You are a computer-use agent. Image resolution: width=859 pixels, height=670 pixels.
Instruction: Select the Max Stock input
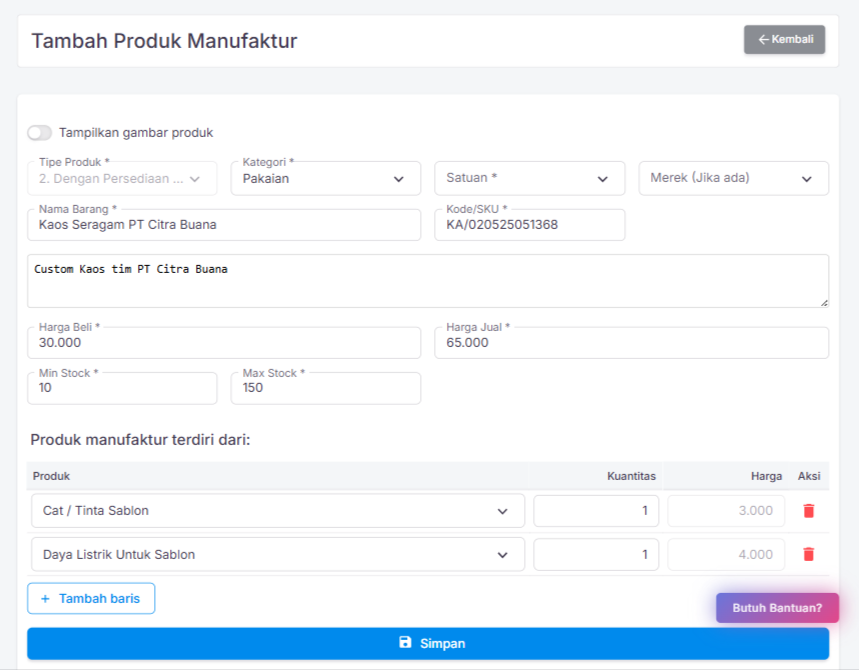tap(325, 388)
